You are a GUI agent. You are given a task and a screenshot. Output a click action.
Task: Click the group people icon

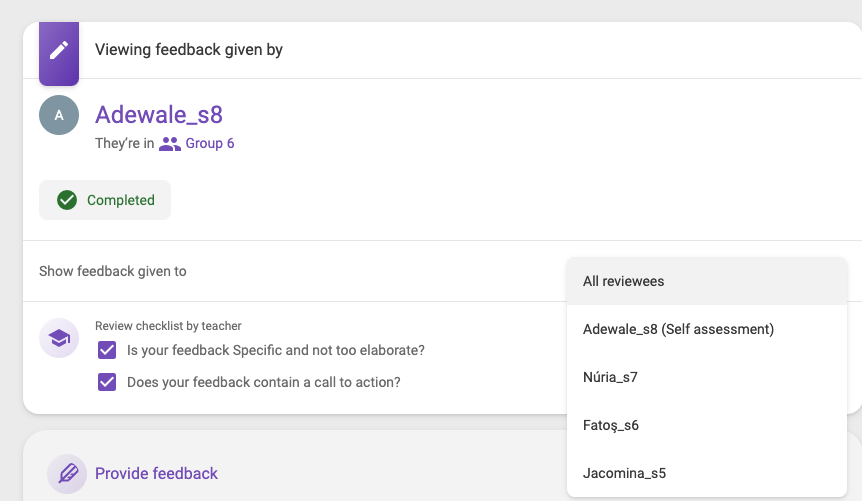(x=170, y=144)
